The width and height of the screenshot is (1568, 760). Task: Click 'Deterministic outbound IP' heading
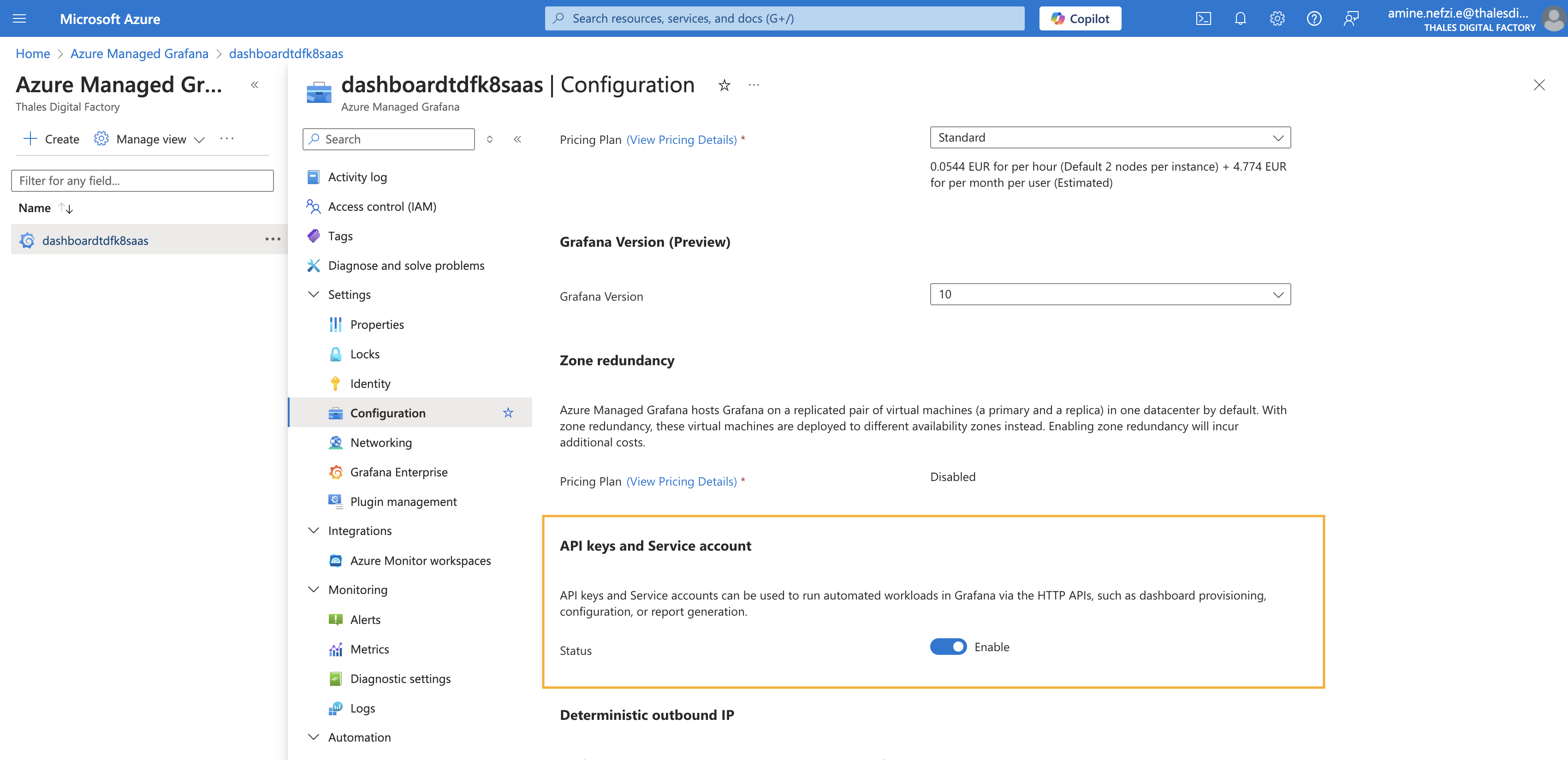(x=647, y=715)
